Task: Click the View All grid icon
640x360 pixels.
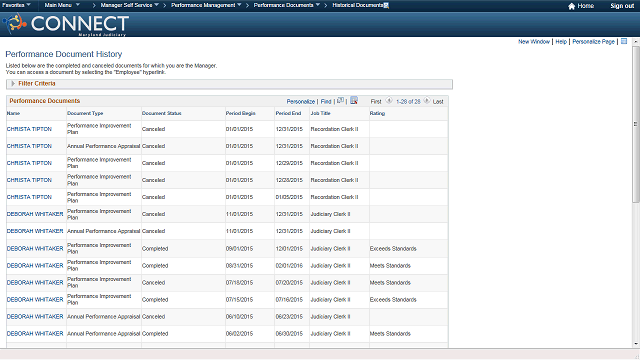Action: click(x=340, y=100)
